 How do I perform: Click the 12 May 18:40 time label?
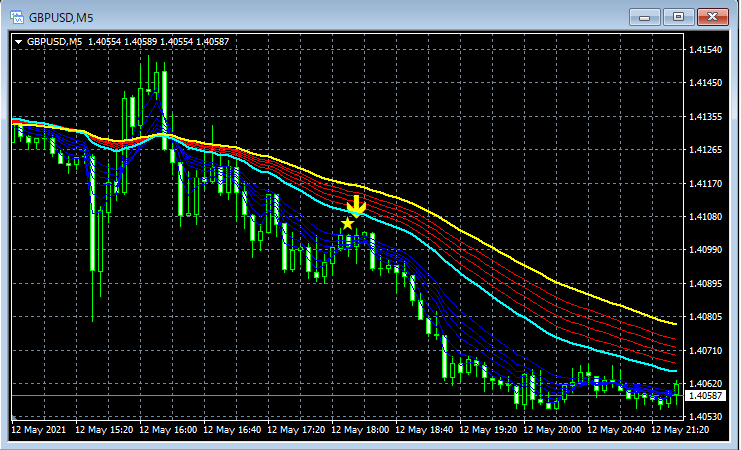[x=424, y=430]
